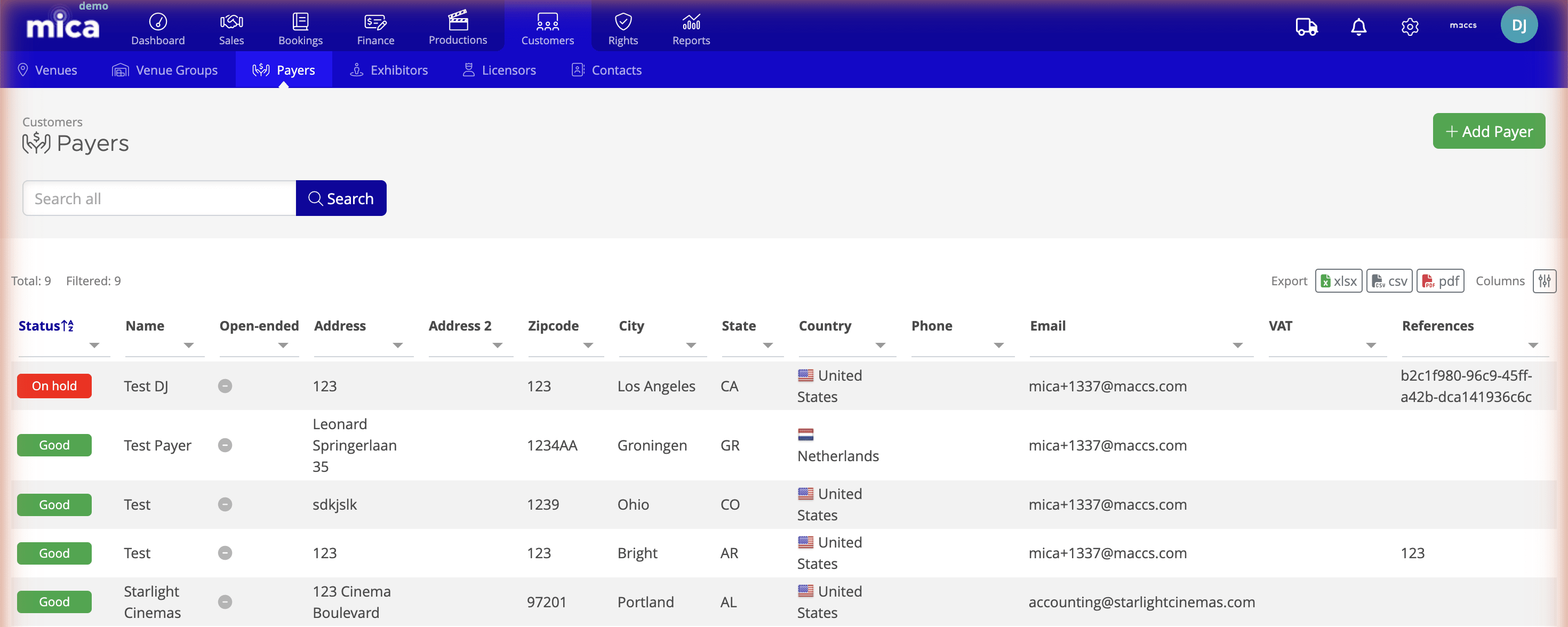Toggle the Open-ended indicator for Test Payer

click(x=225, y=445)
